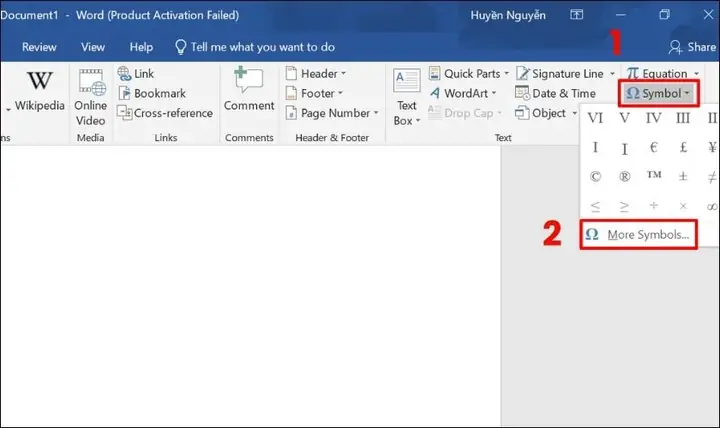Viewport: 720px width, 428px height.
Task: Click the Huyền Nguyễn account name
Action: coord(508,15)
